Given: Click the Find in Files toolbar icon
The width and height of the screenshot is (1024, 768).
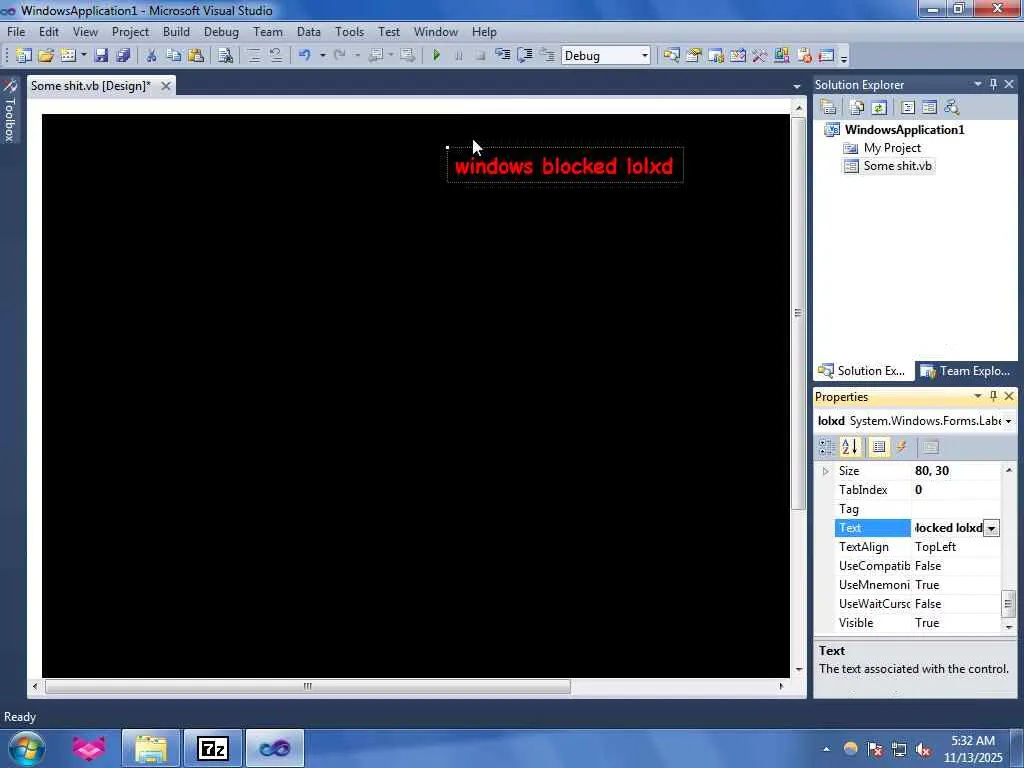Looking at the screenshot, I should point(225,56).
